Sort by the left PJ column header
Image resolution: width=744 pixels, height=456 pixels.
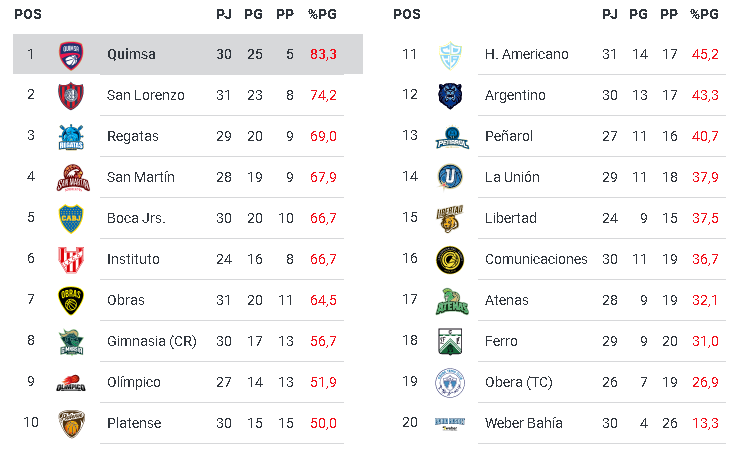tap(224, 14)
